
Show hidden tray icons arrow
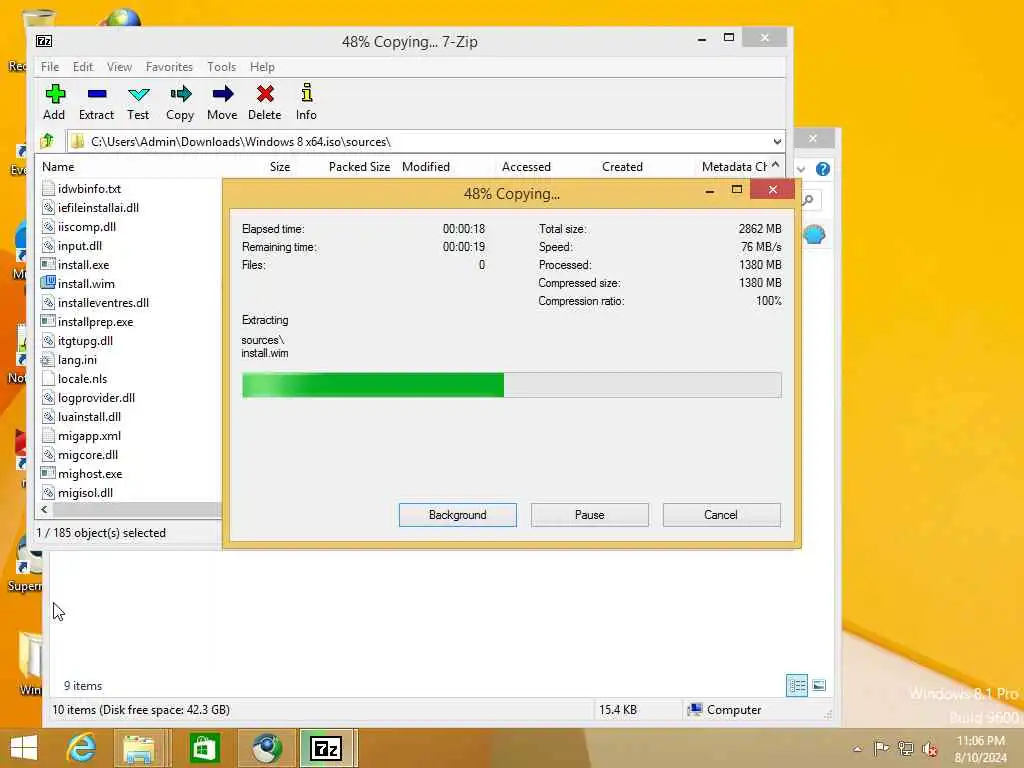coord(857,748)
